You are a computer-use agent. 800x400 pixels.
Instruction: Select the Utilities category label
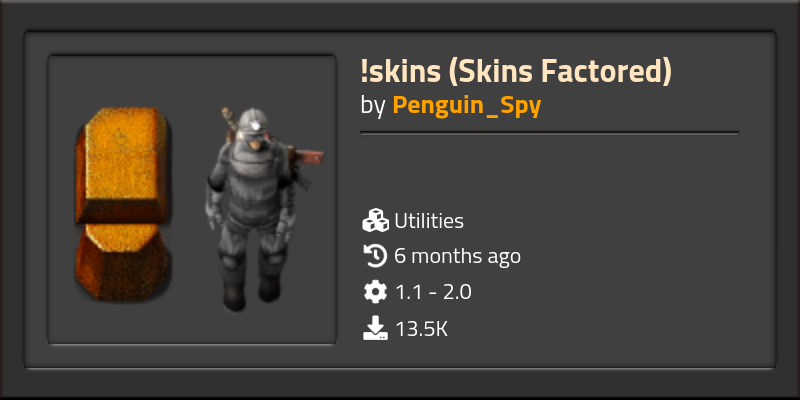429,221
